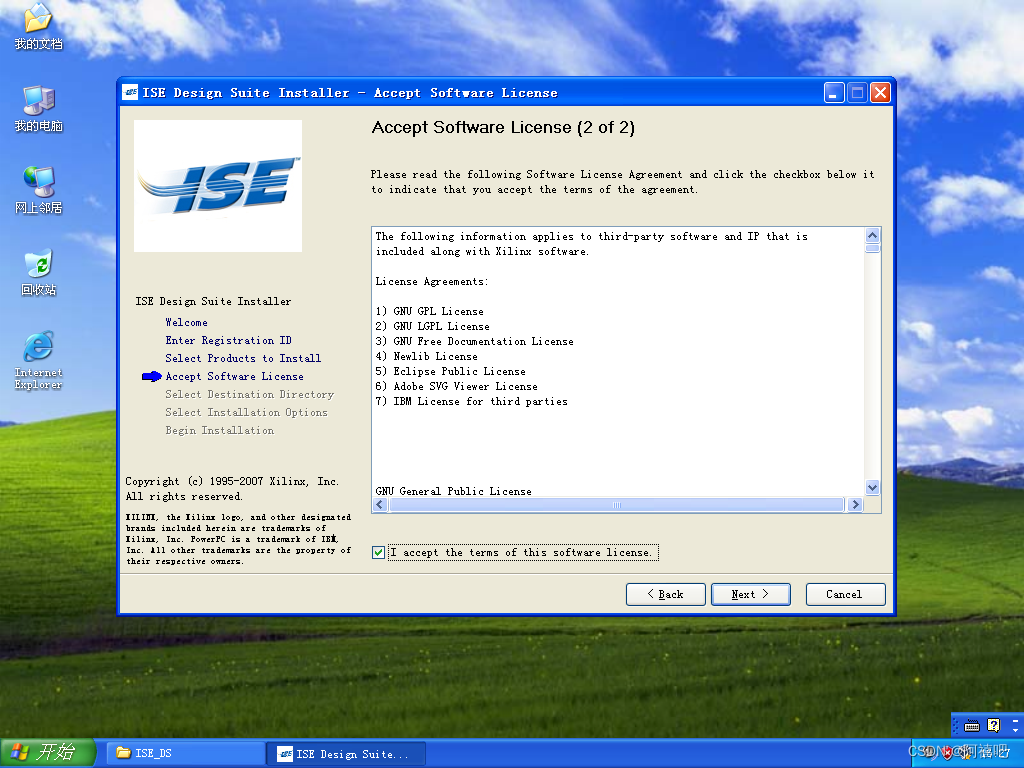Switch to ISE Design Suite taskbar item
This screenshot has height=768, width=1024.
[x=348, y=754]
